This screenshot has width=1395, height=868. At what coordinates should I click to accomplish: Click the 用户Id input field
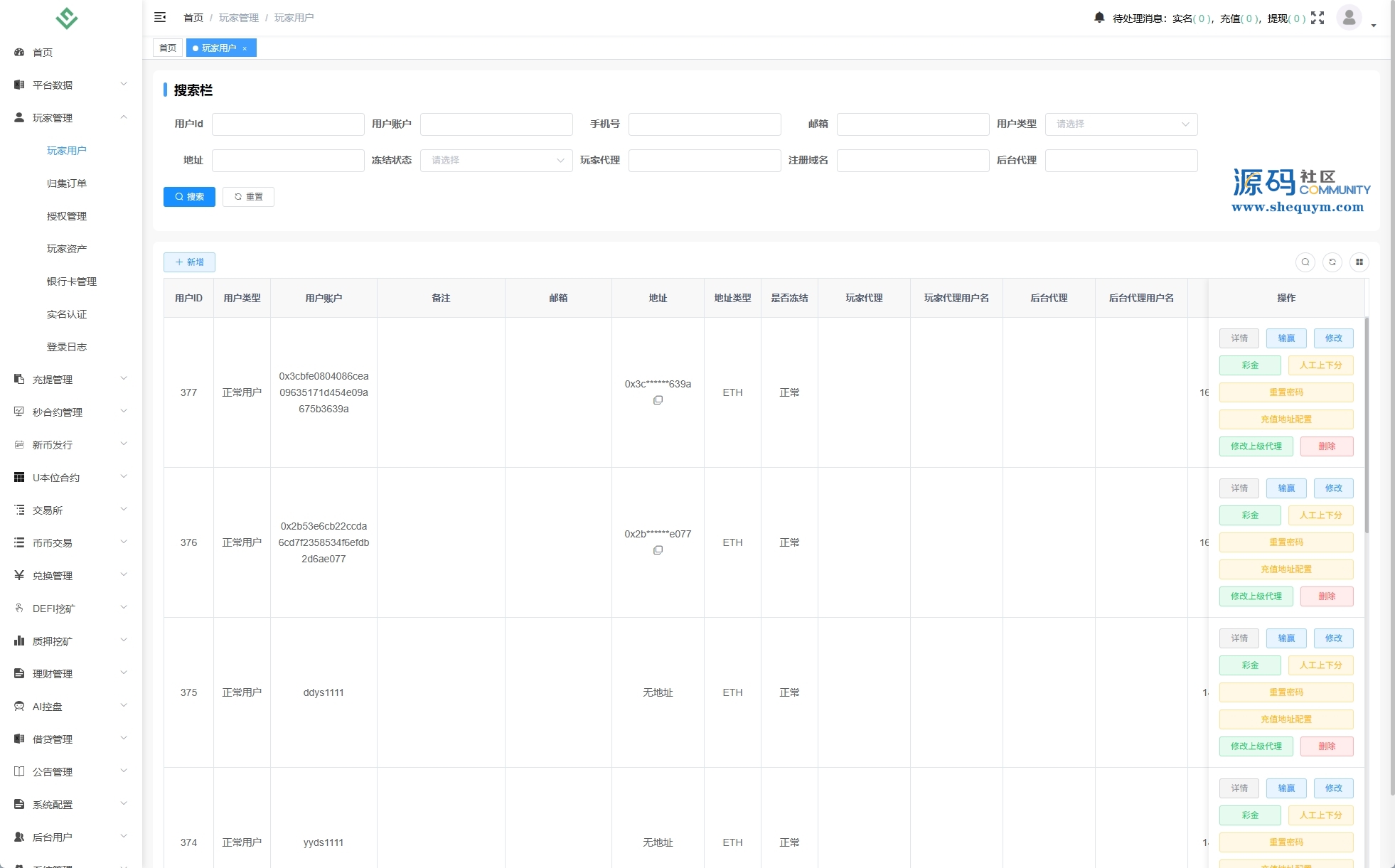point(288,124)
